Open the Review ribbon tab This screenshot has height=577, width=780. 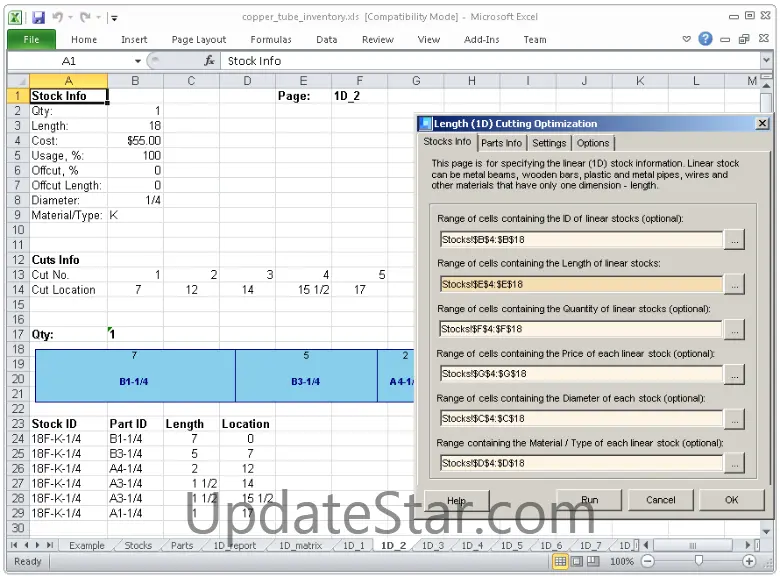click(x=378, y=39)
